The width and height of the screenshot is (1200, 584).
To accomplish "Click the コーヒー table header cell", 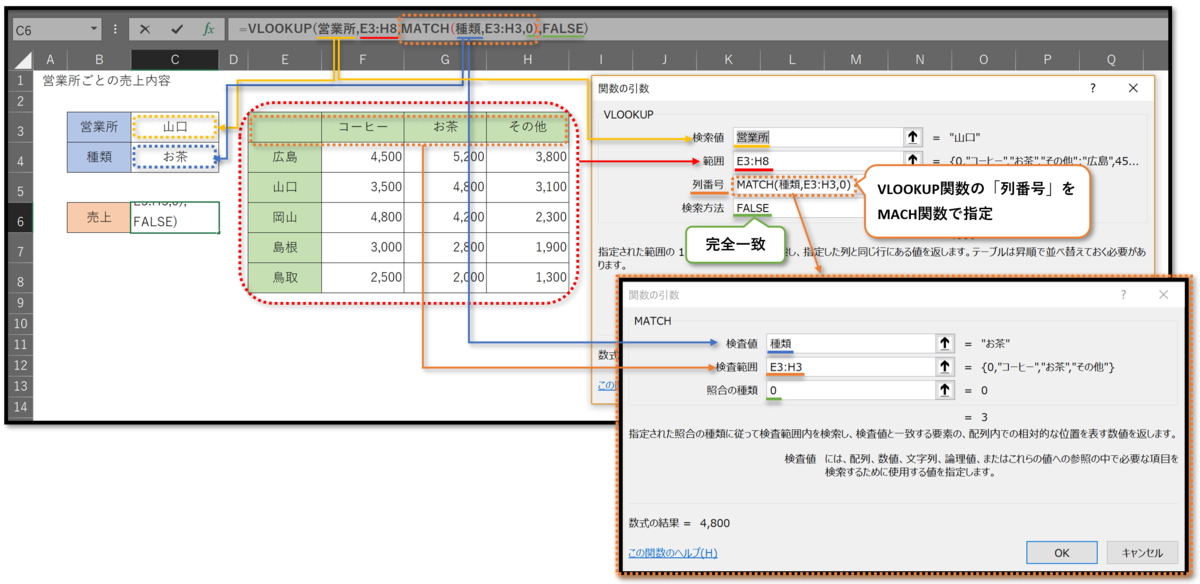I will (x=363, y=127).
